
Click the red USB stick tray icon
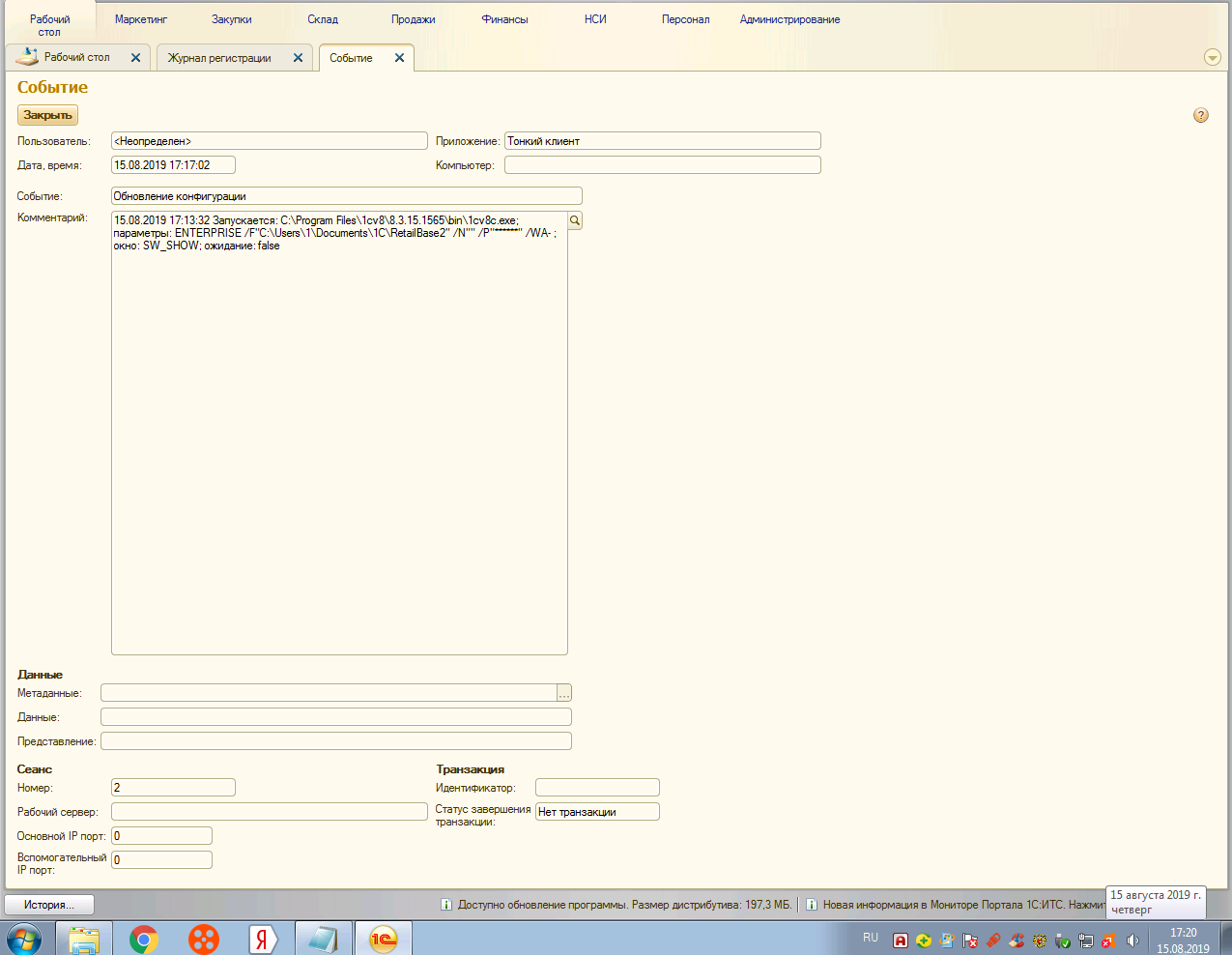coord(993,940)
